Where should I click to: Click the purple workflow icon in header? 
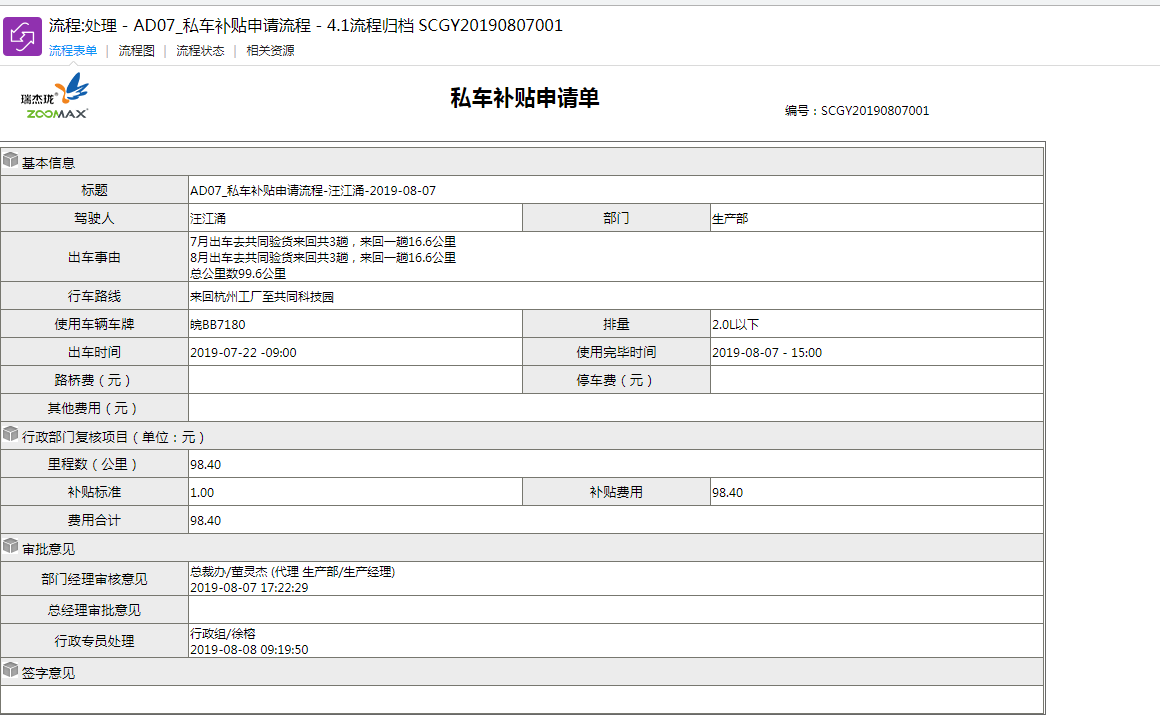point(22,37)
